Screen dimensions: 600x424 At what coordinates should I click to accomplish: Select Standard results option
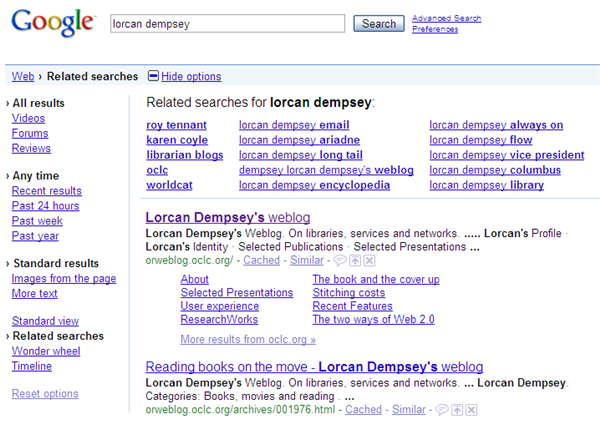coord(56,263)
